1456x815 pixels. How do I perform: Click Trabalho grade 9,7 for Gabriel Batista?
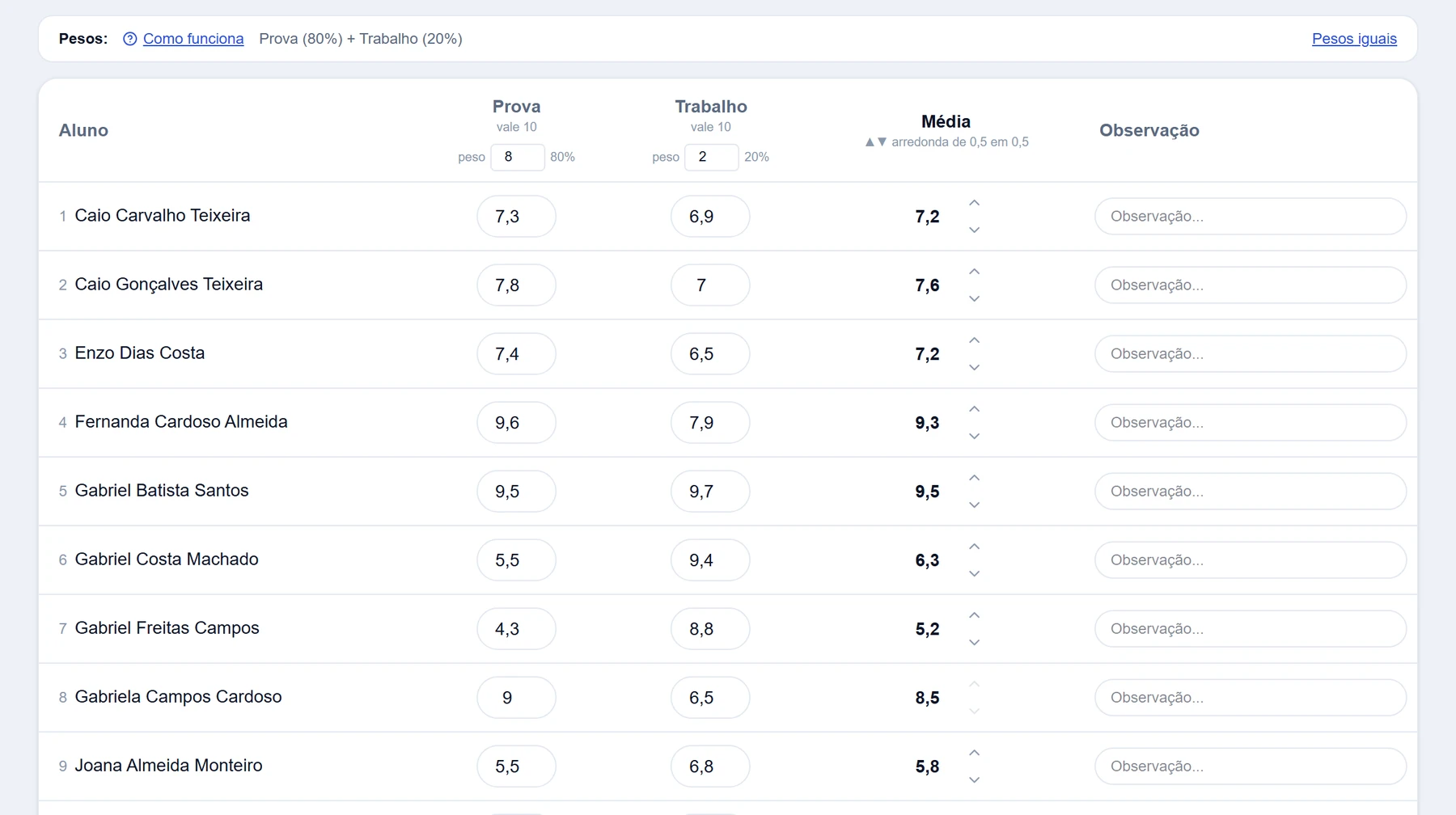coord(710,492)
